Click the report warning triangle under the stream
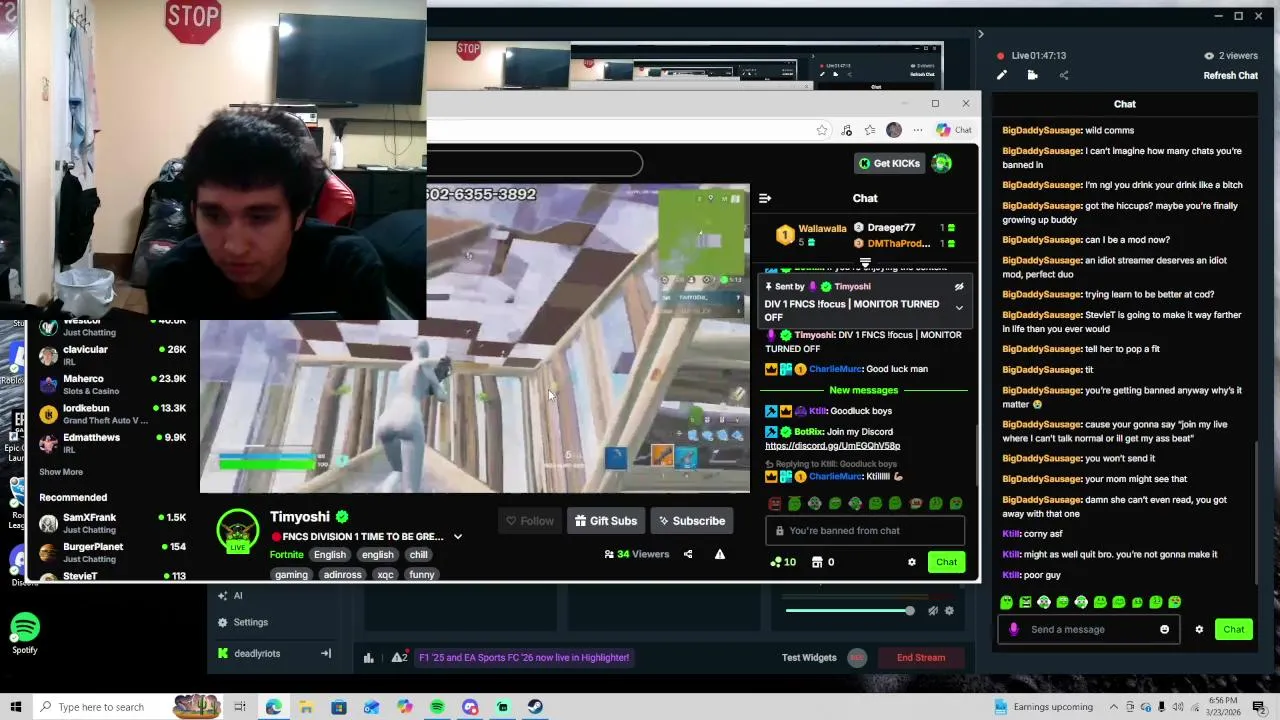This screenshot has width=1280, height=720. click(x=719, y=554)
